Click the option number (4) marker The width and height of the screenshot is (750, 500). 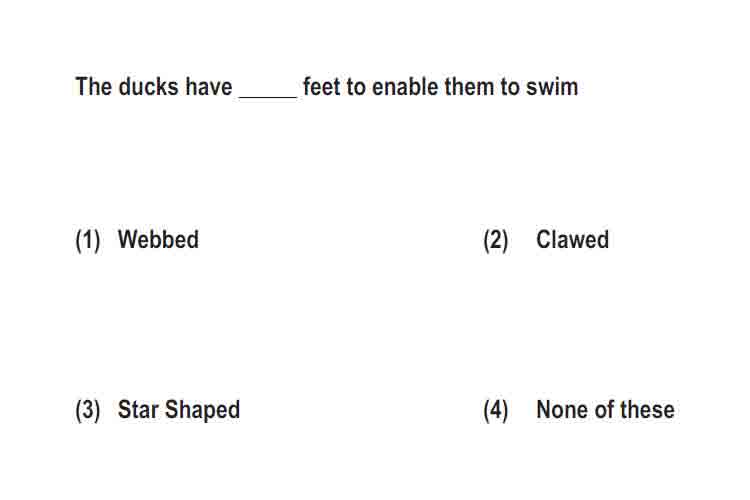(x=496, y=411)
